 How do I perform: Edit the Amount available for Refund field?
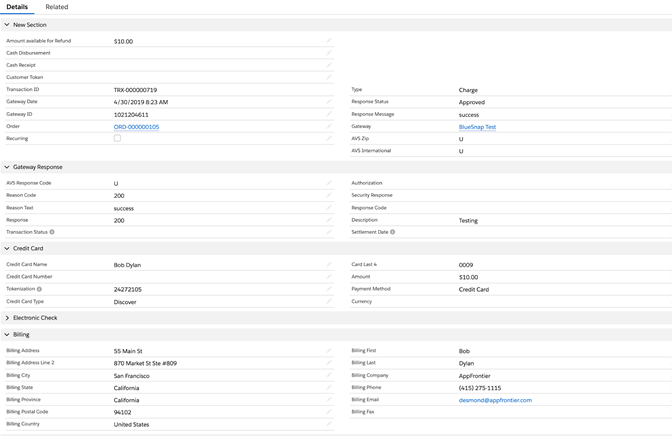[329, 41]
